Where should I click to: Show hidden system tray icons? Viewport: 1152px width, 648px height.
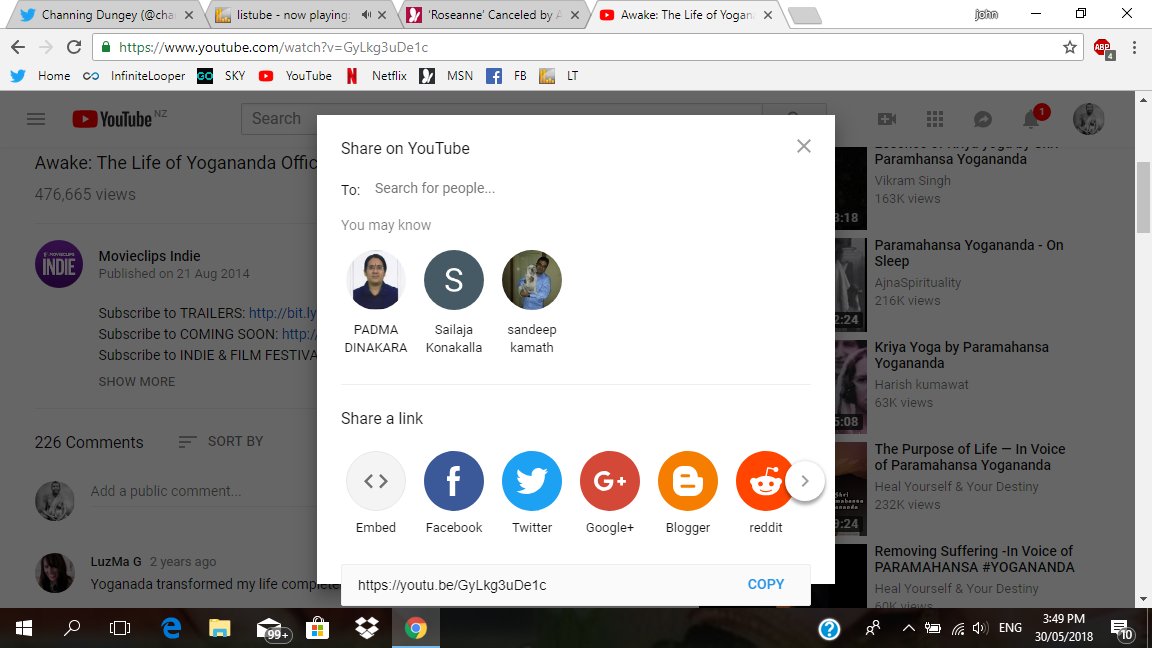click(908, 628)
